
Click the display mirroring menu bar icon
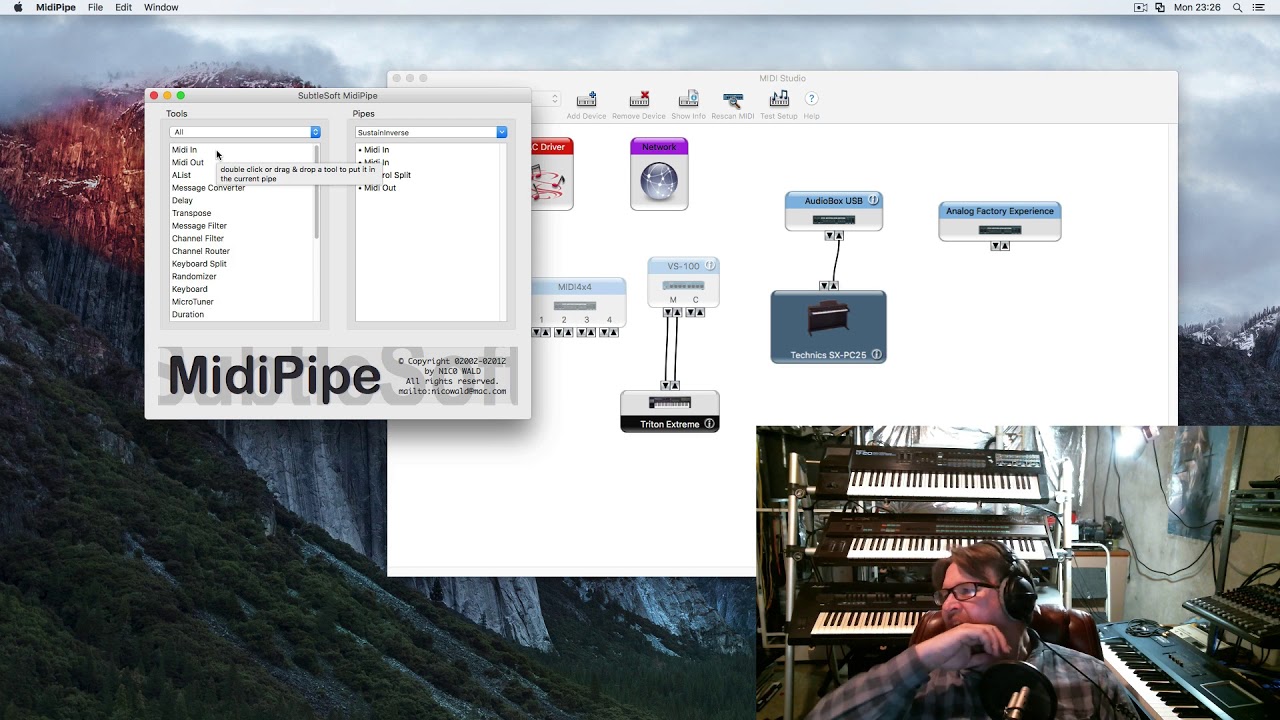coord(1160,7)
